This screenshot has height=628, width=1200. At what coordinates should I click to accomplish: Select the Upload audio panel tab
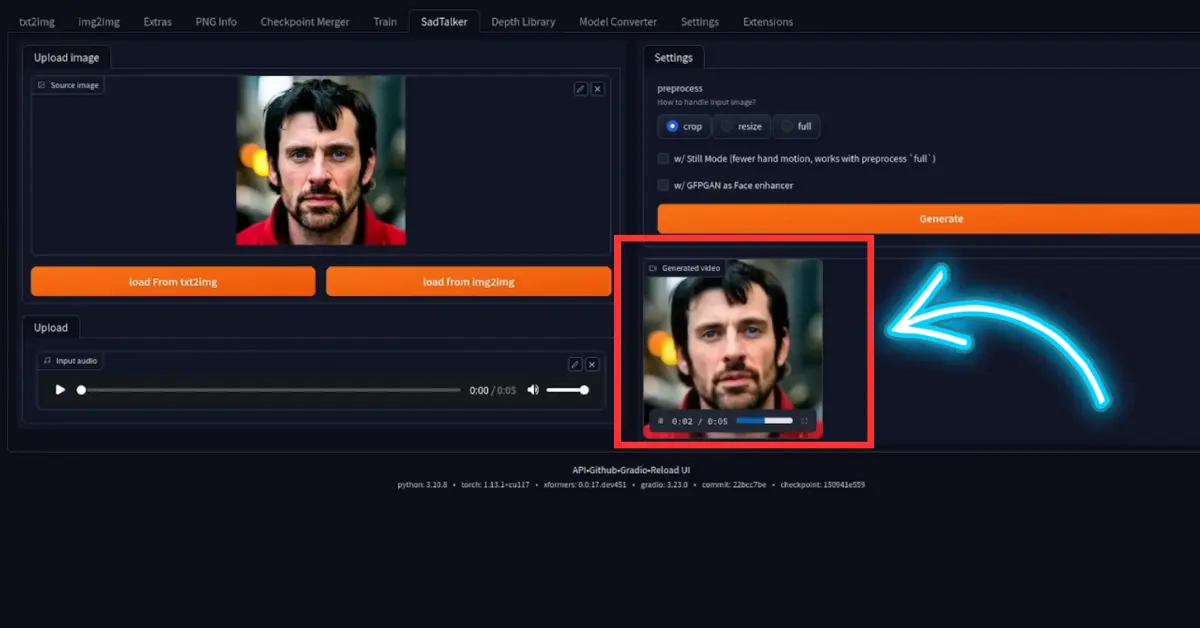tap(51, 327)
